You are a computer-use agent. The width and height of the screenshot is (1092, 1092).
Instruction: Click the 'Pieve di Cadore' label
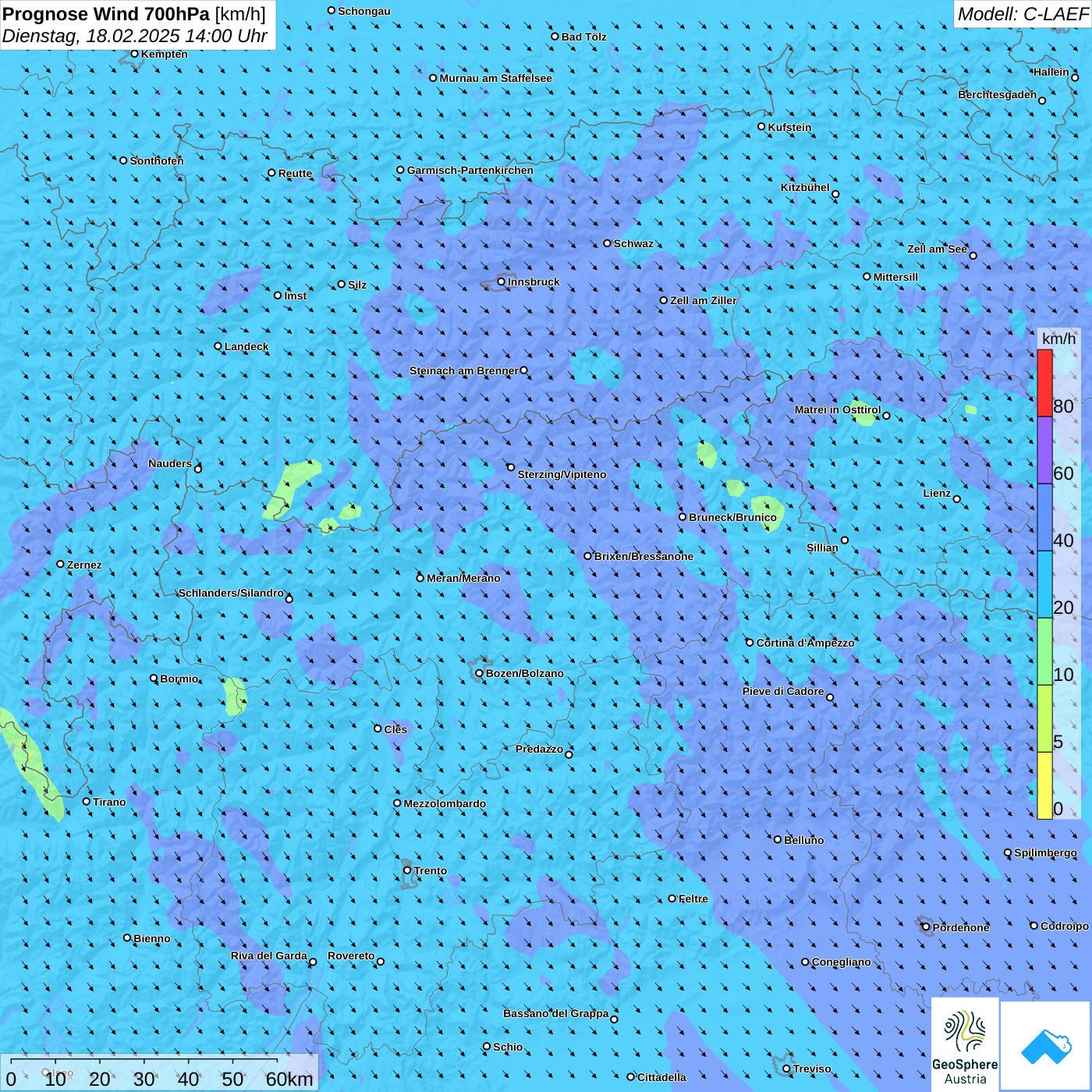point(783,691)
